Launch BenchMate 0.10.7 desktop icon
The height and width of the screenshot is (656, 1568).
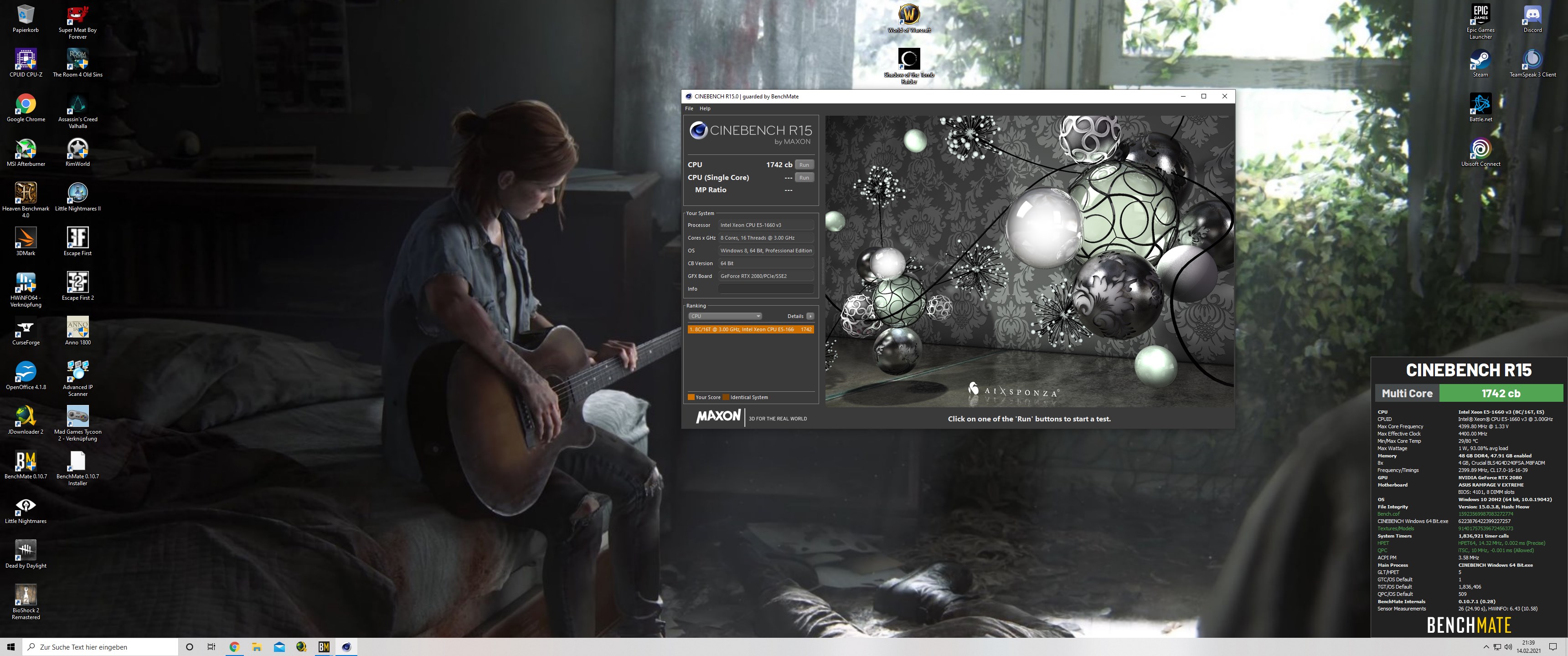click(x=26, y=465)
